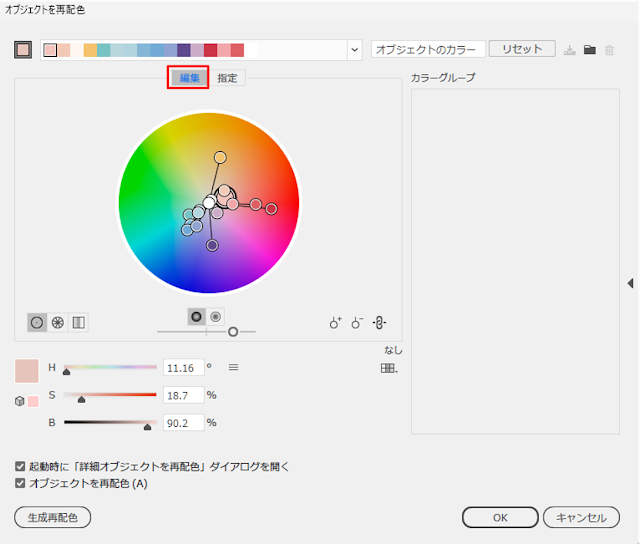Click the B value field 90.2
This screenshot has height=544, width=640.
coord(184,423)
